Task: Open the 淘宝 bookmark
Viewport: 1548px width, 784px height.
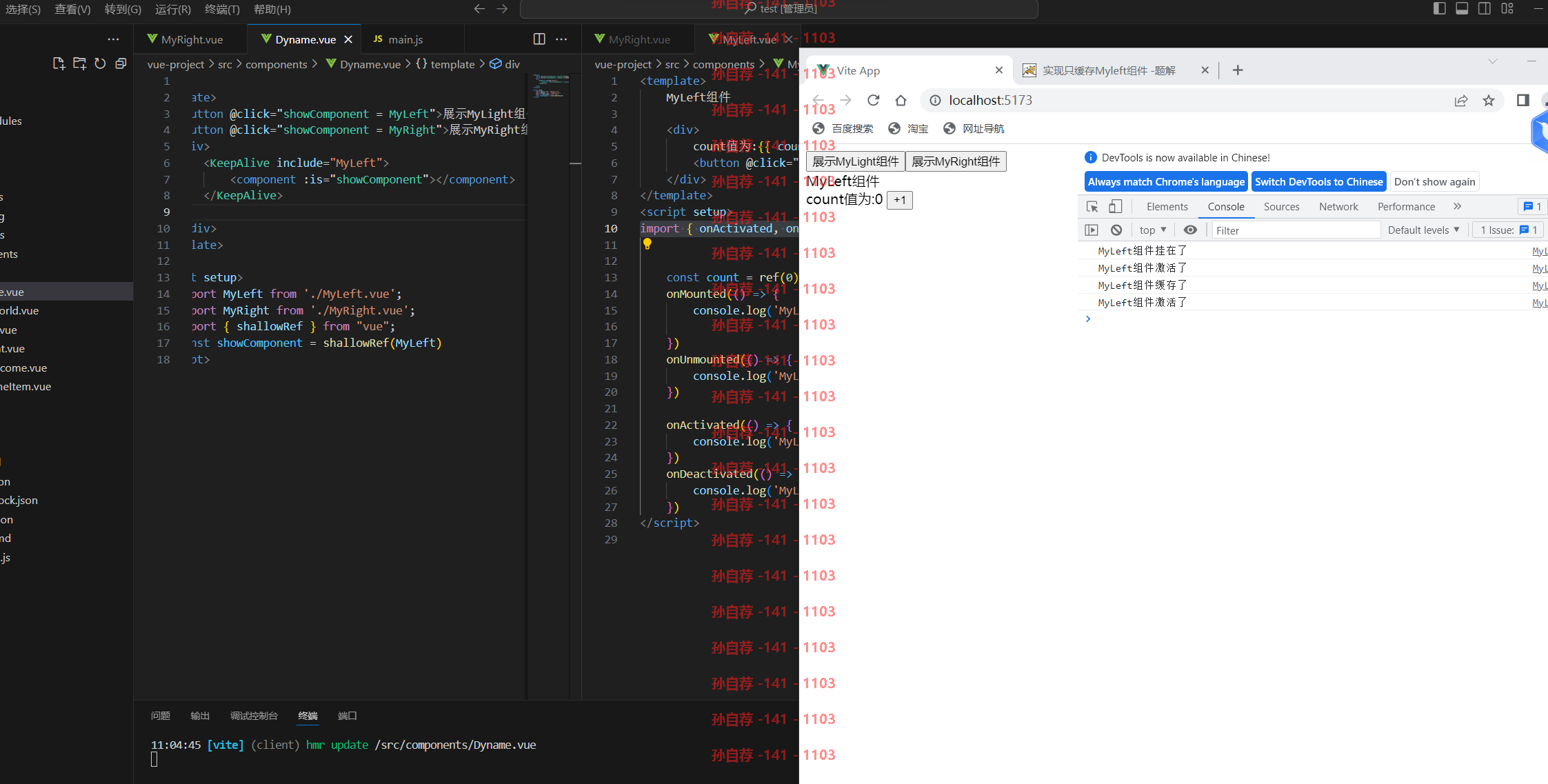Action: 908,129
